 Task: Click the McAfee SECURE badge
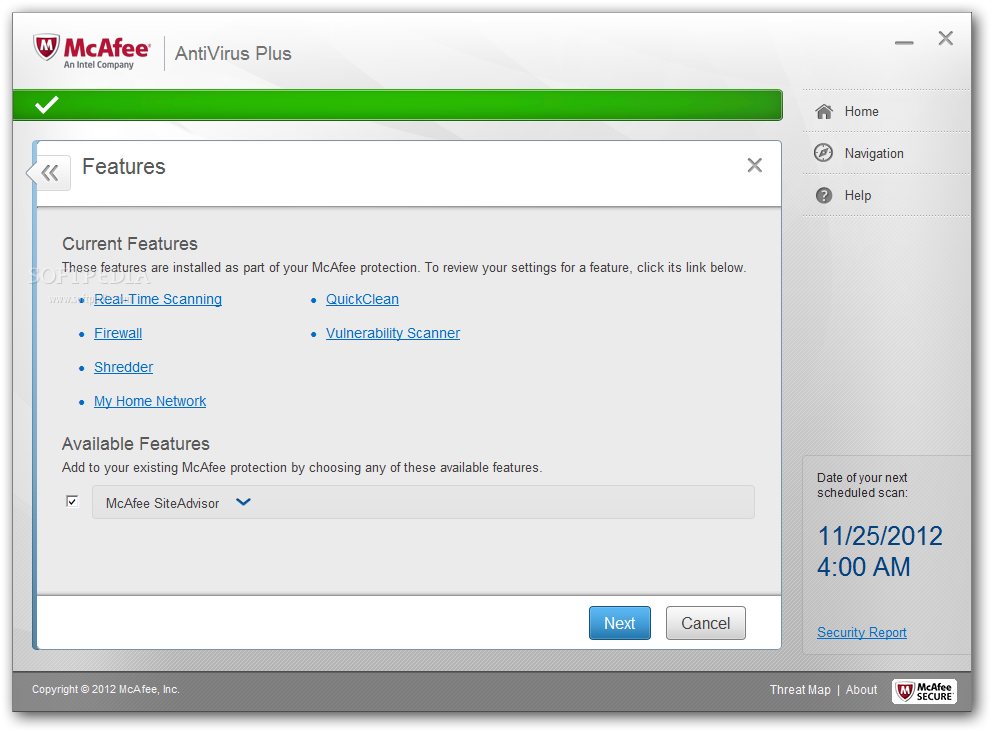click(924, 691)
